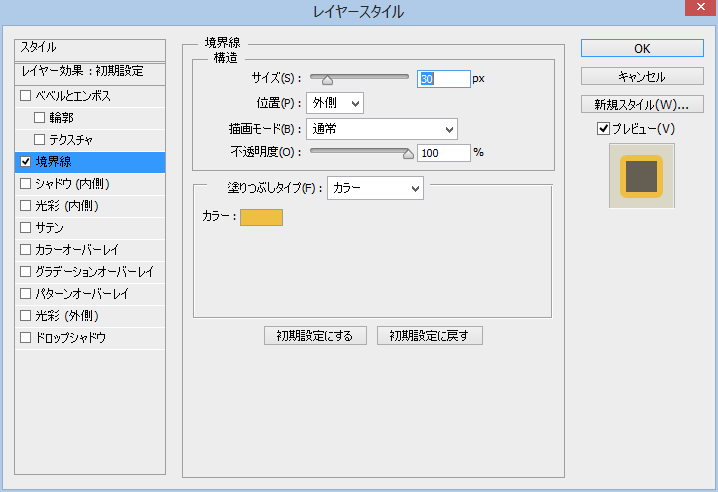Expand the 描画モード dropdown
This screenshot has height=492, width=718.
[381, 128]
